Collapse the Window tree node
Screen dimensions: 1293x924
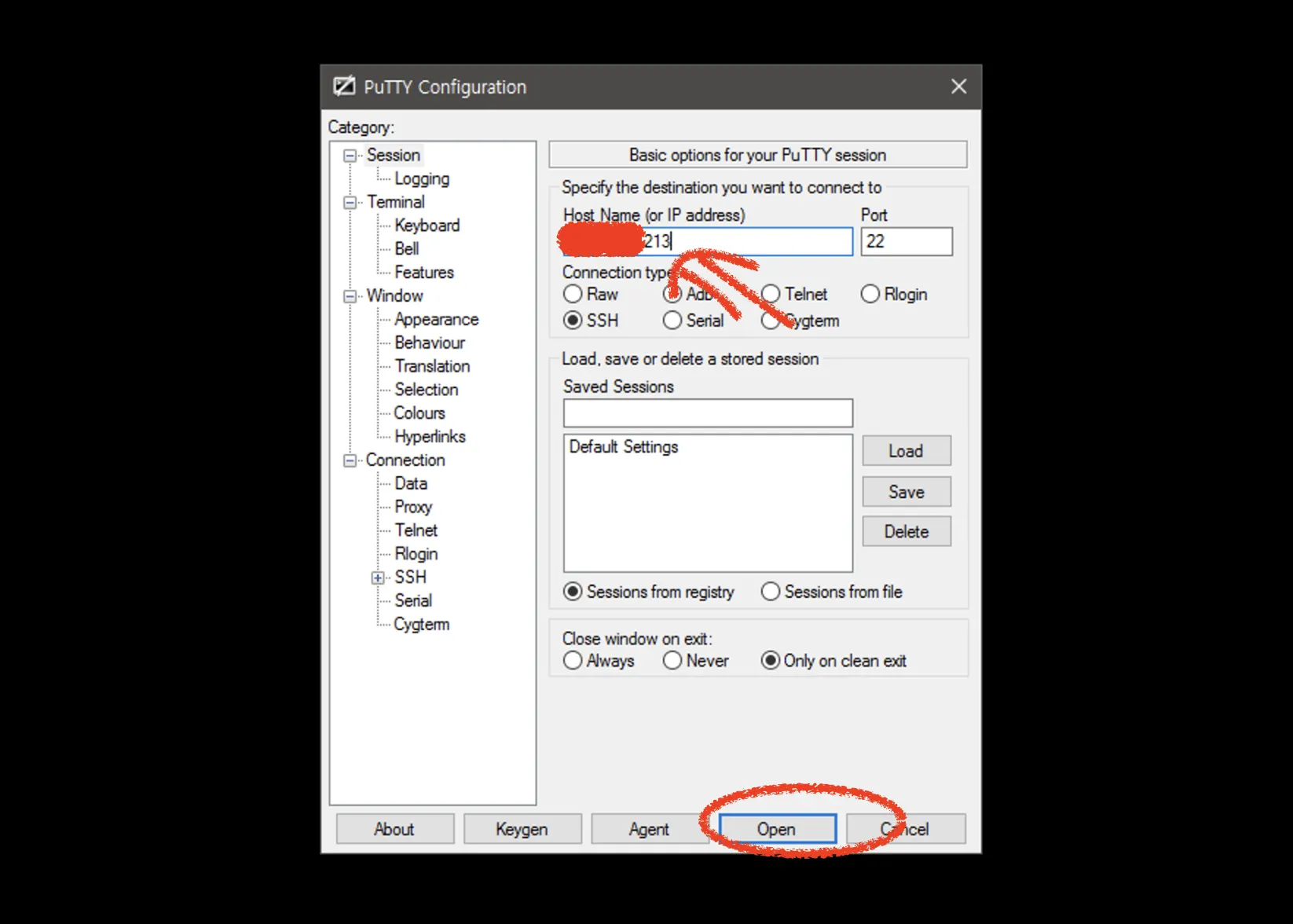pos(350,296)
